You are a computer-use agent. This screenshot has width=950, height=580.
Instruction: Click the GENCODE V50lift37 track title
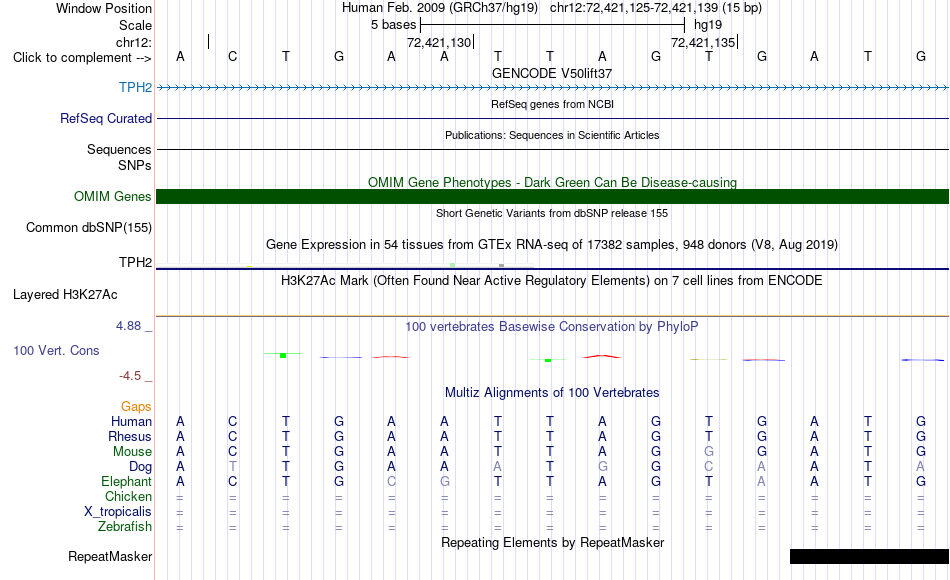tap(552, 73)
